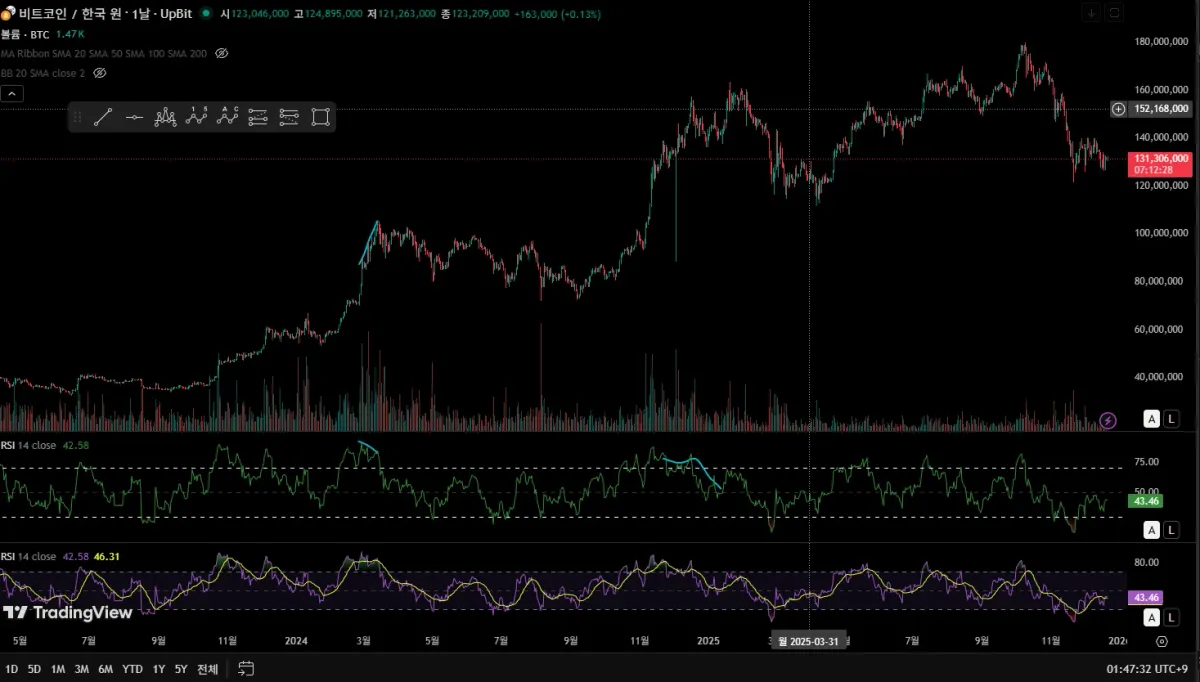Viewport: 1200px width, 682px height.
Task: Click the purple-pane RSI 14 close 46.31 legend
Action: [60, 556]
